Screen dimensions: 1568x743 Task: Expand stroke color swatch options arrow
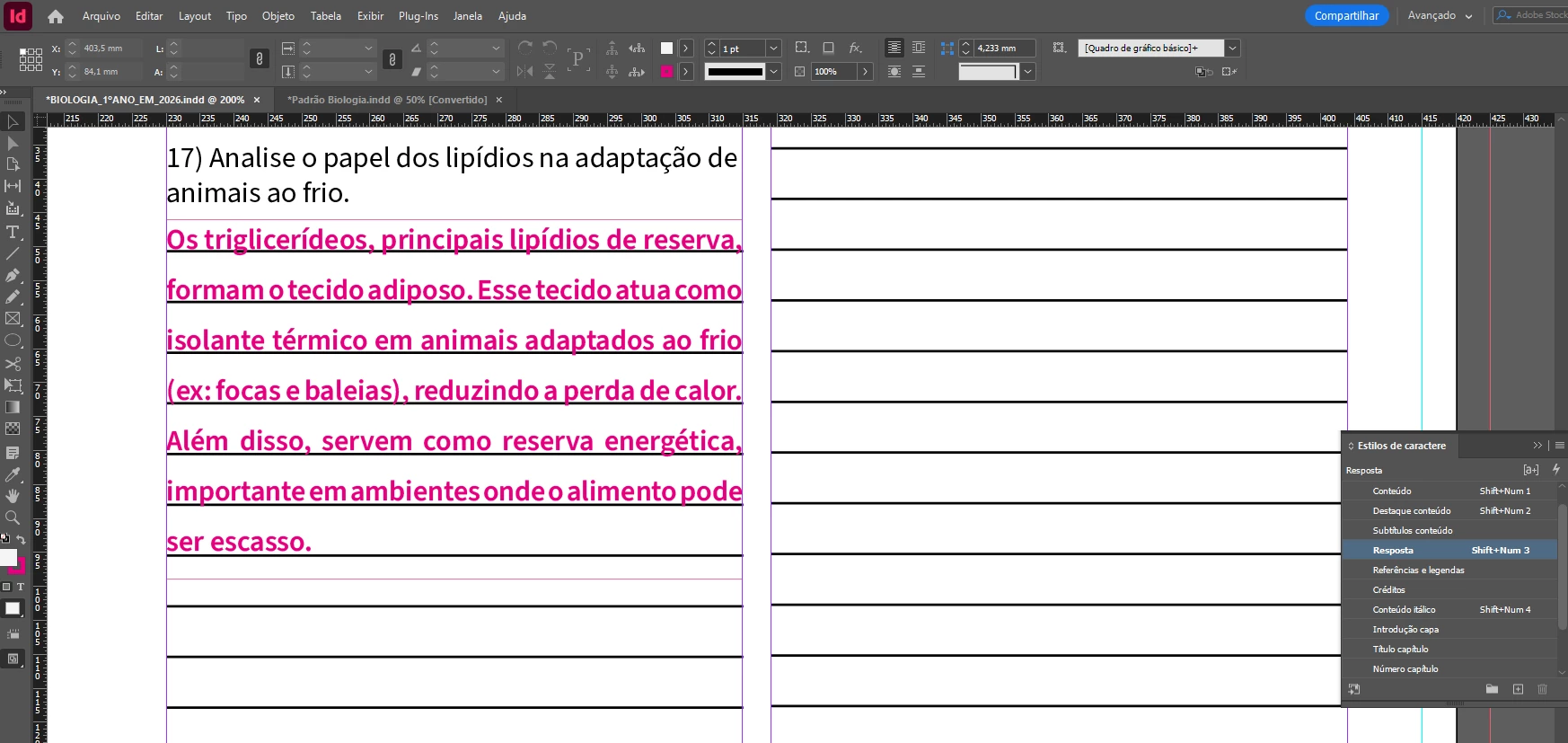686,71
